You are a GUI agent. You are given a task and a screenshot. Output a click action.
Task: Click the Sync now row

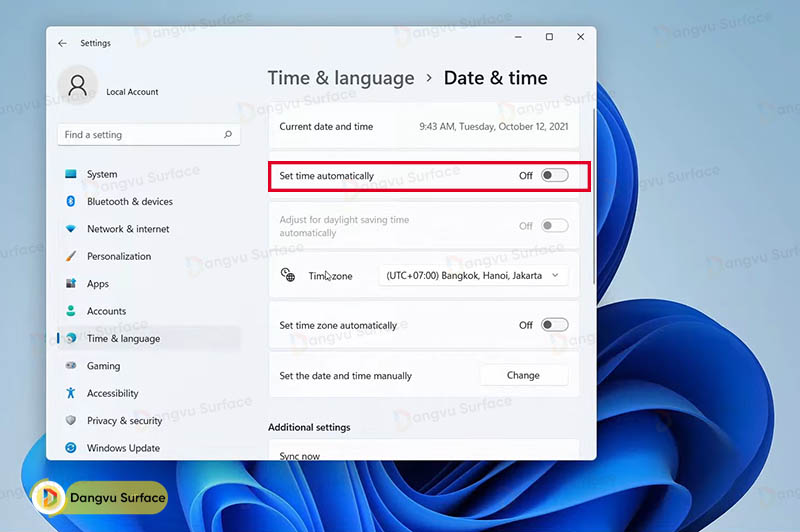coord(424,451)
